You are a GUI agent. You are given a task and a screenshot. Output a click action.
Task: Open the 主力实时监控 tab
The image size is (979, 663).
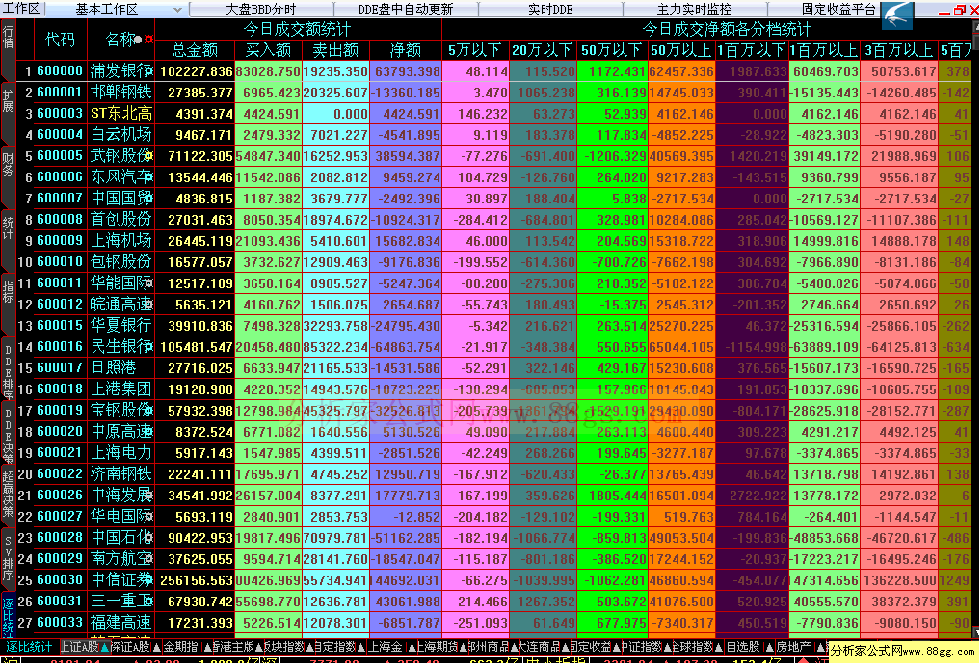pyautogui.click(x=694, y=9)
